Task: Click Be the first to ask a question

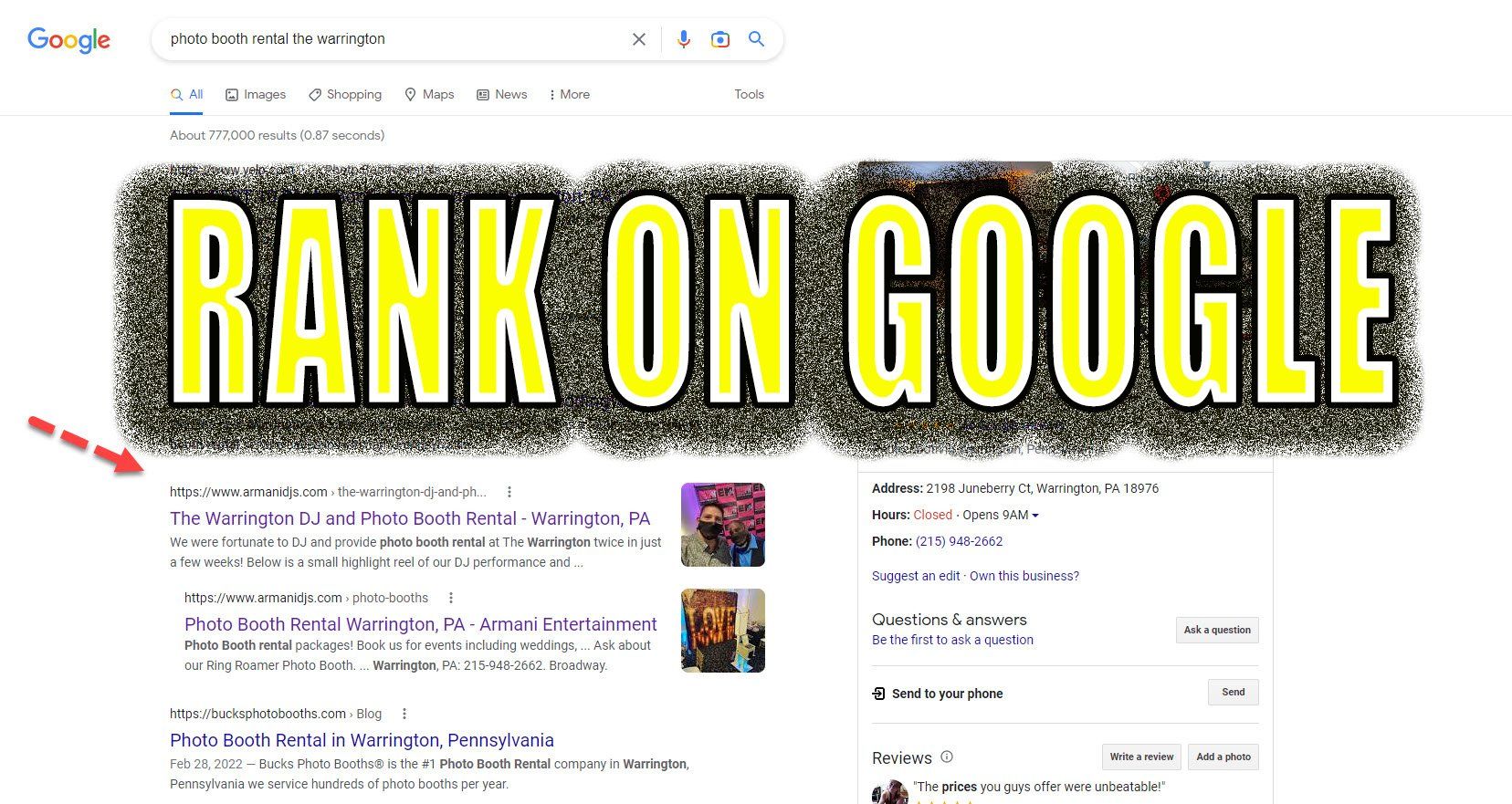Action: (952, 640)
